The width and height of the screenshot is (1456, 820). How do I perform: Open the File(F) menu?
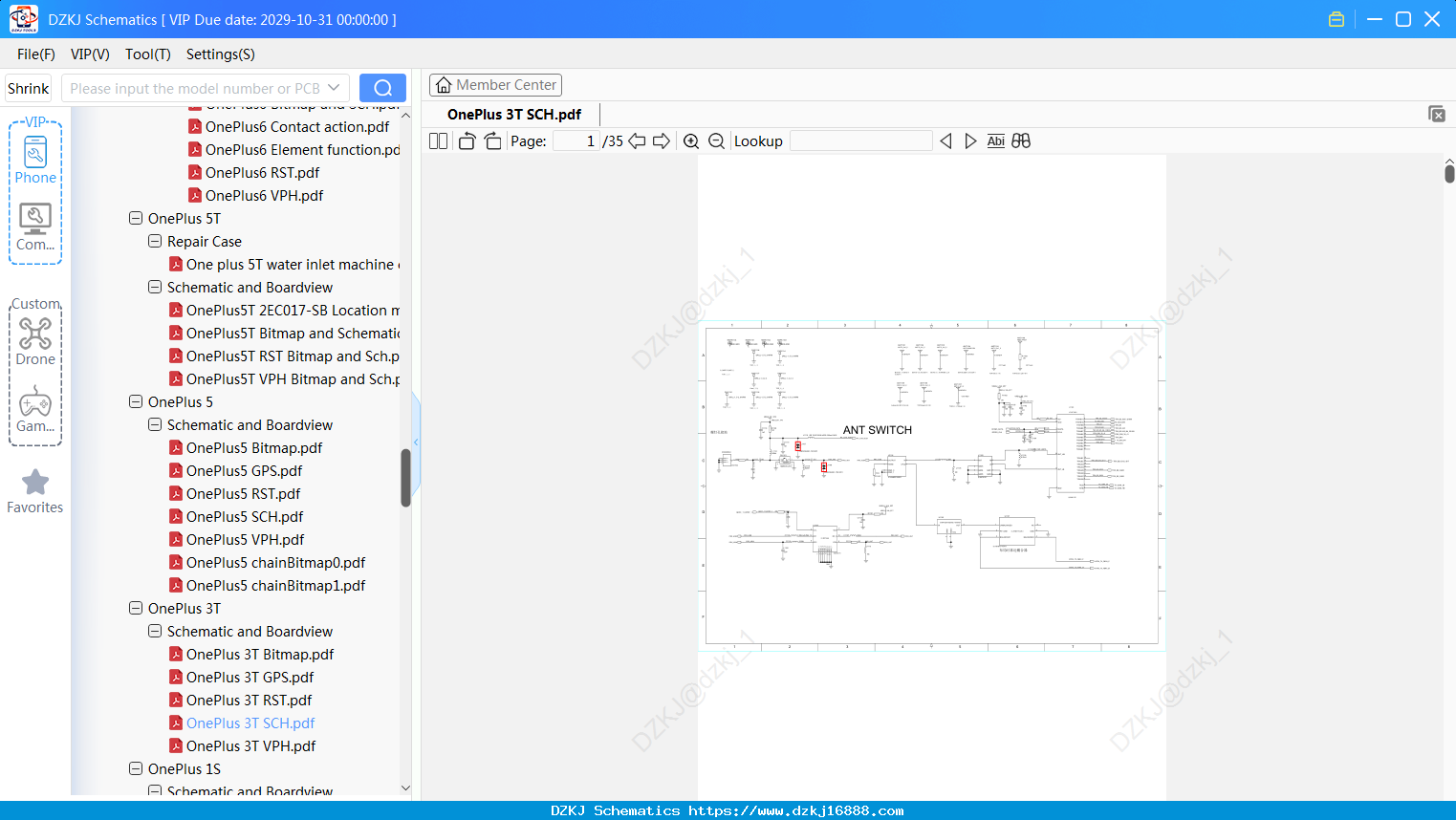tap(36, 54)
